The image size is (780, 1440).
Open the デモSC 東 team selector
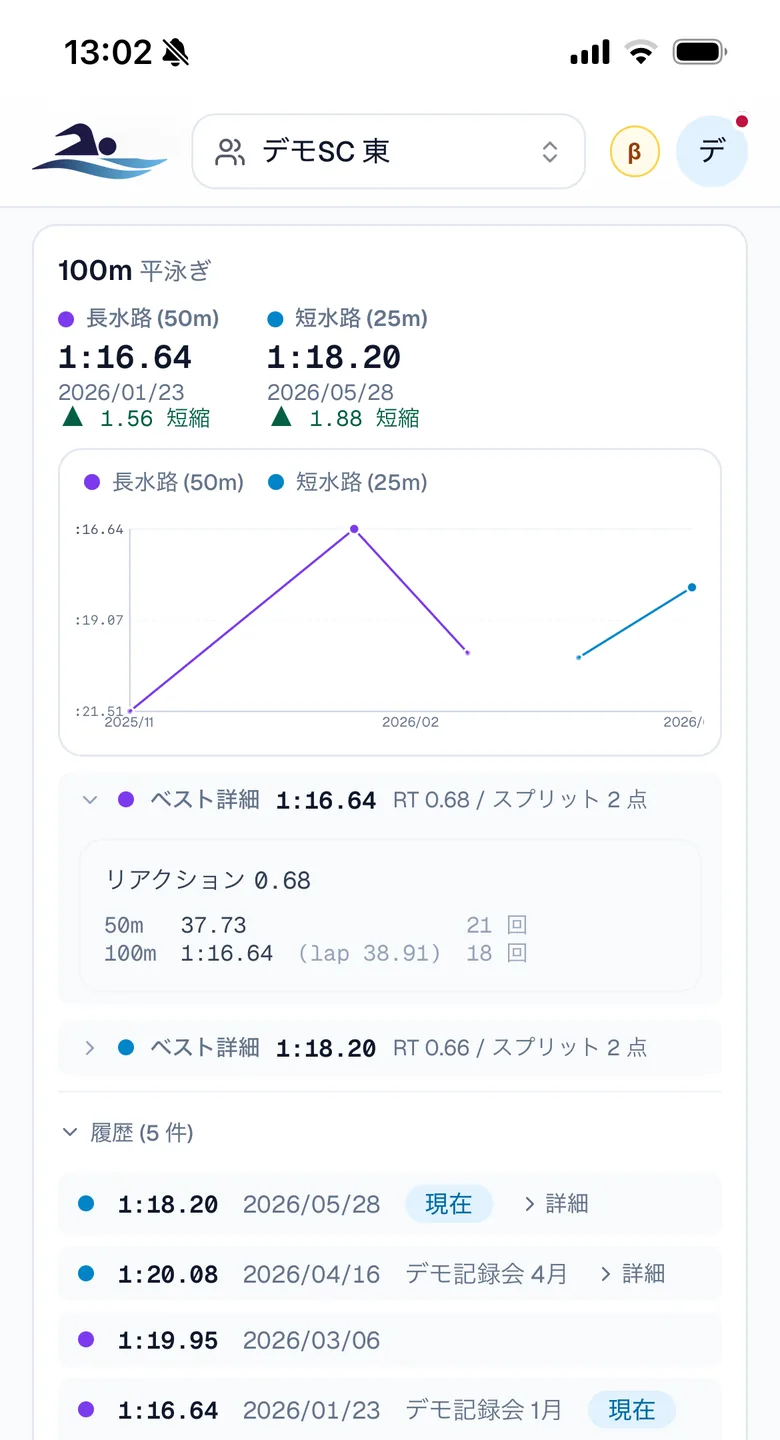388,151
